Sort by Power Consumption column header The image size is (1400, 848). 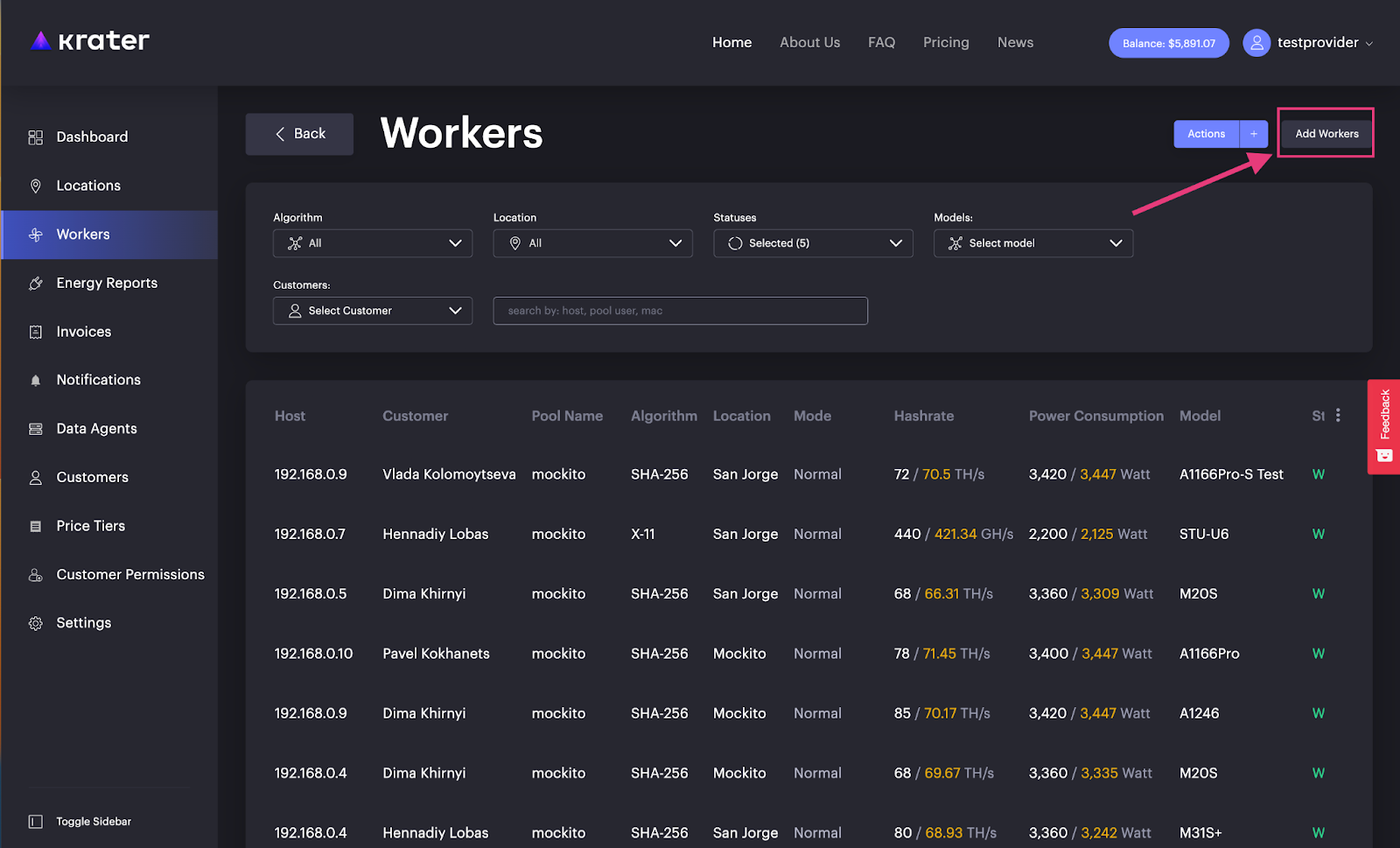(1096, 416)
